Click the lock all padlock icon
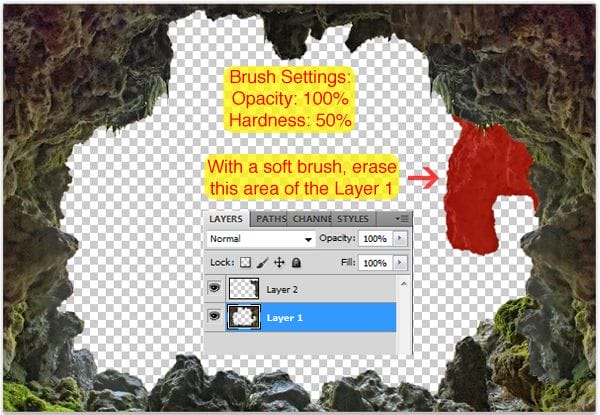 [x=294, y=262]
